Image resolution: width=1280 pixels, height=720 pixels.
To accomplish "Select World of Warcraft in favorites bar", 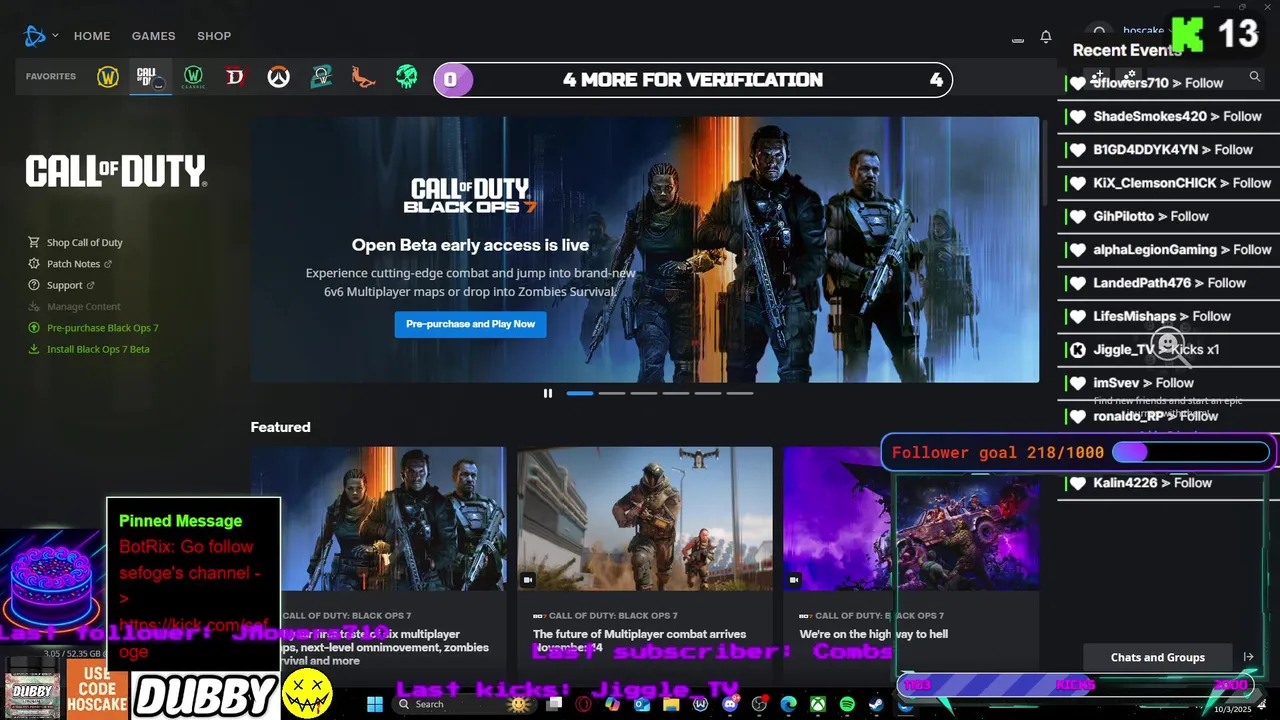I will [108, 77].
